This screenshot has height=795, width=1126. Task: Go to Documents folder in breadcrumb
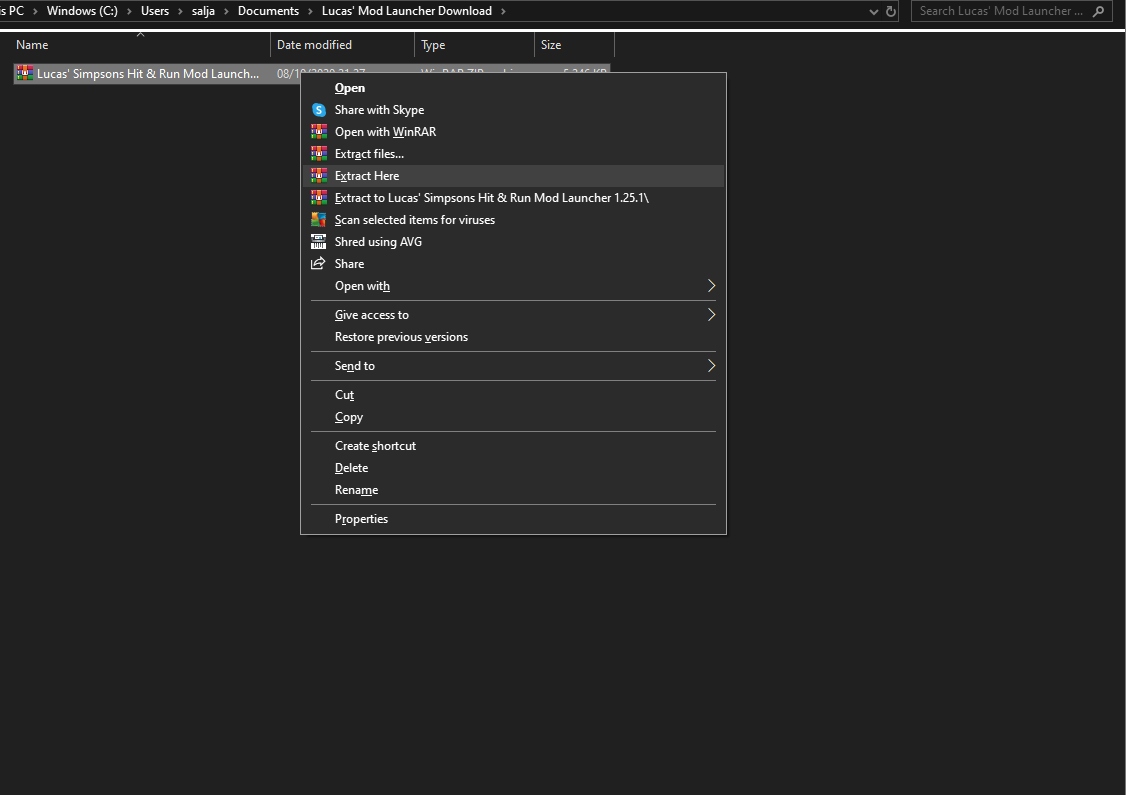click(269, 11)
